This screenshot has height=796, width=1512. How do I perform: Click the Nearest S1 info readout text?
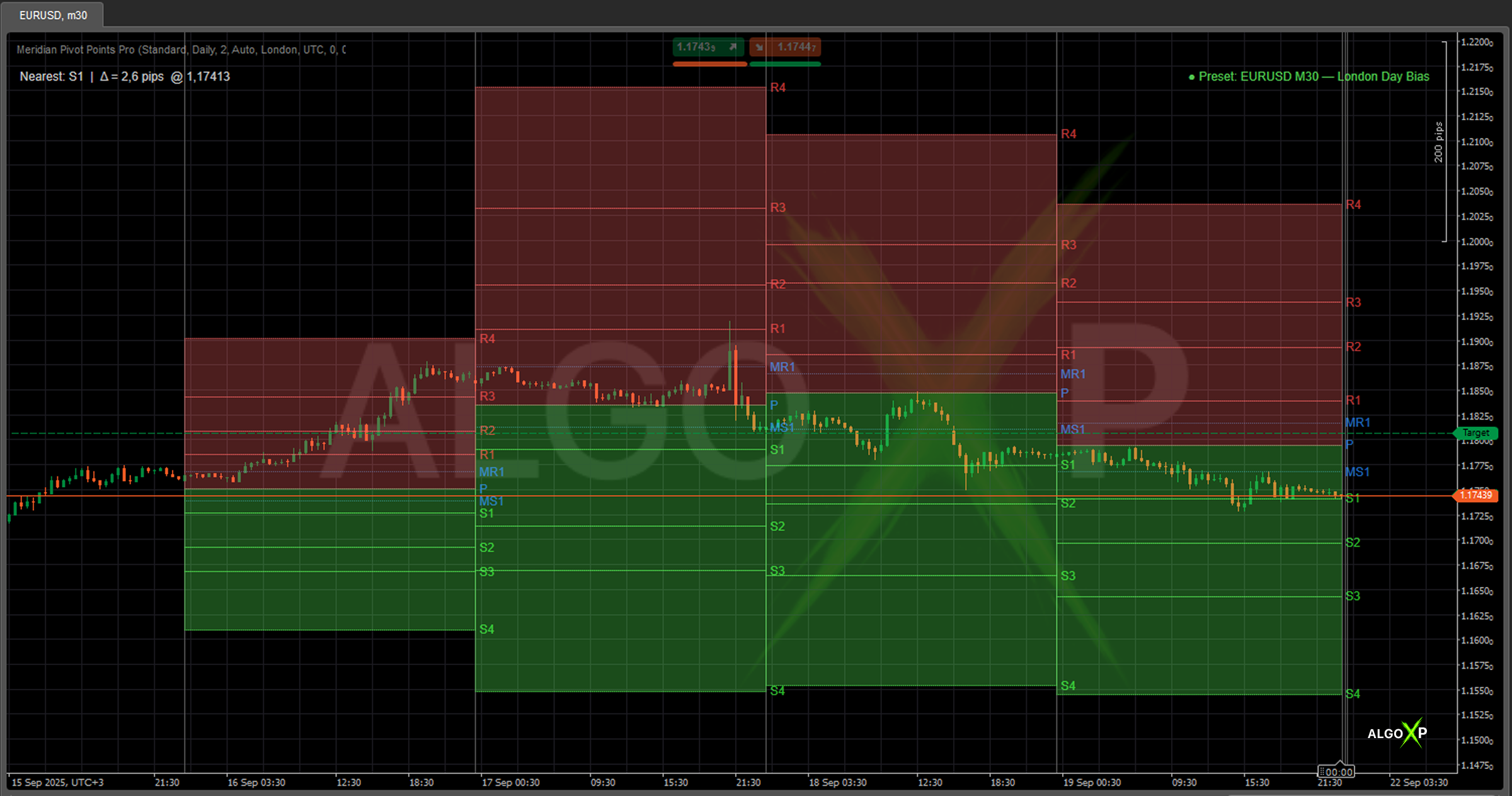tap(125, 77)
